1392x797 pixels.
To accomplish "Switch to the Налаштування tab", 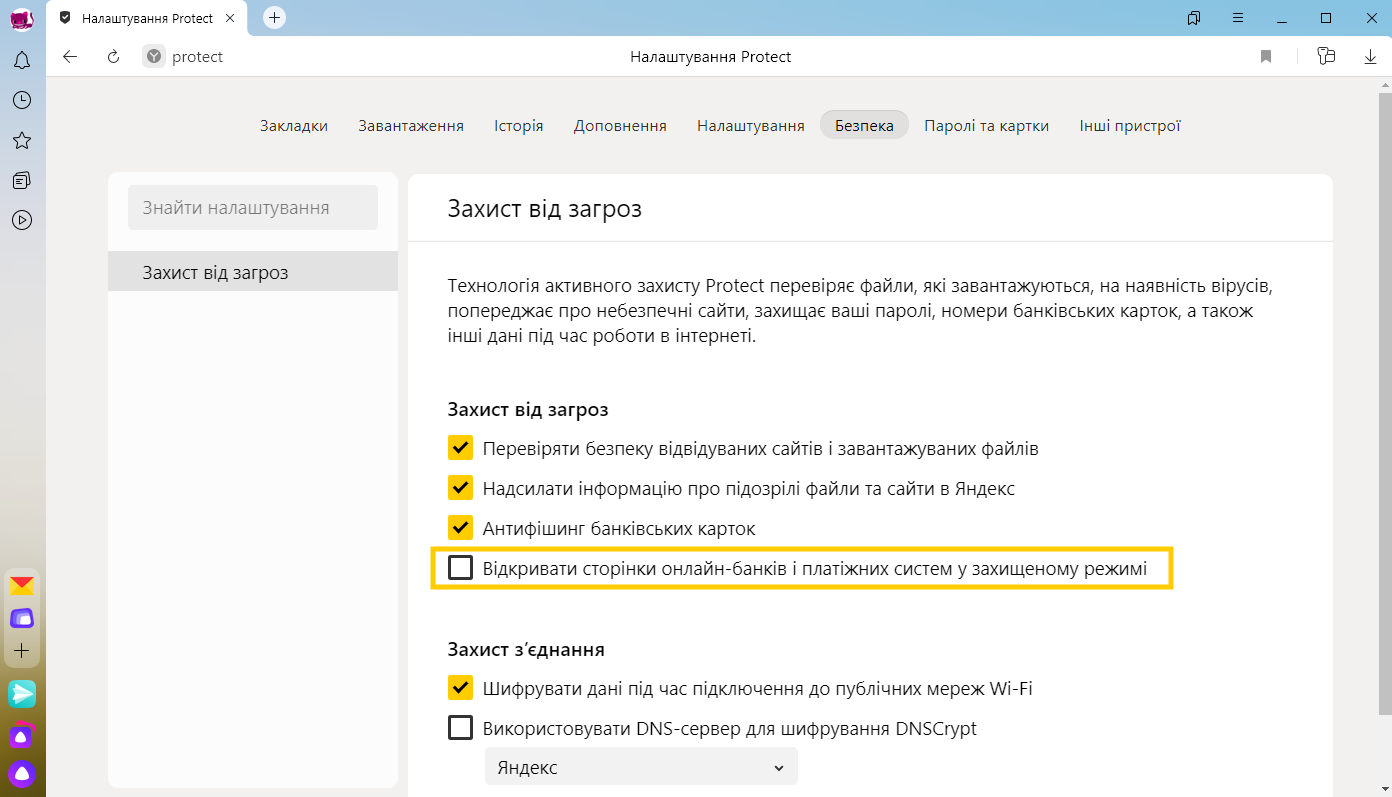I will tap(751, 125).
